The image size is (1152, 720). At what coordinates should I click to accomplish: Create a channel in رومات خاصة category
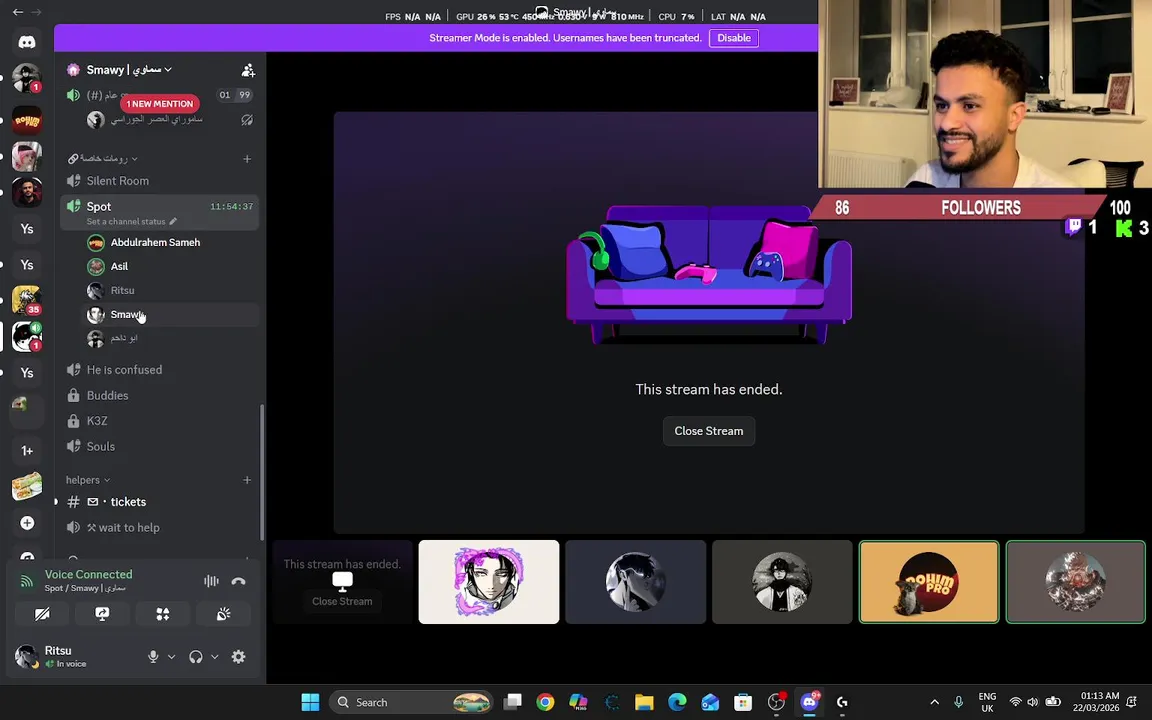(x=247, y=159)
